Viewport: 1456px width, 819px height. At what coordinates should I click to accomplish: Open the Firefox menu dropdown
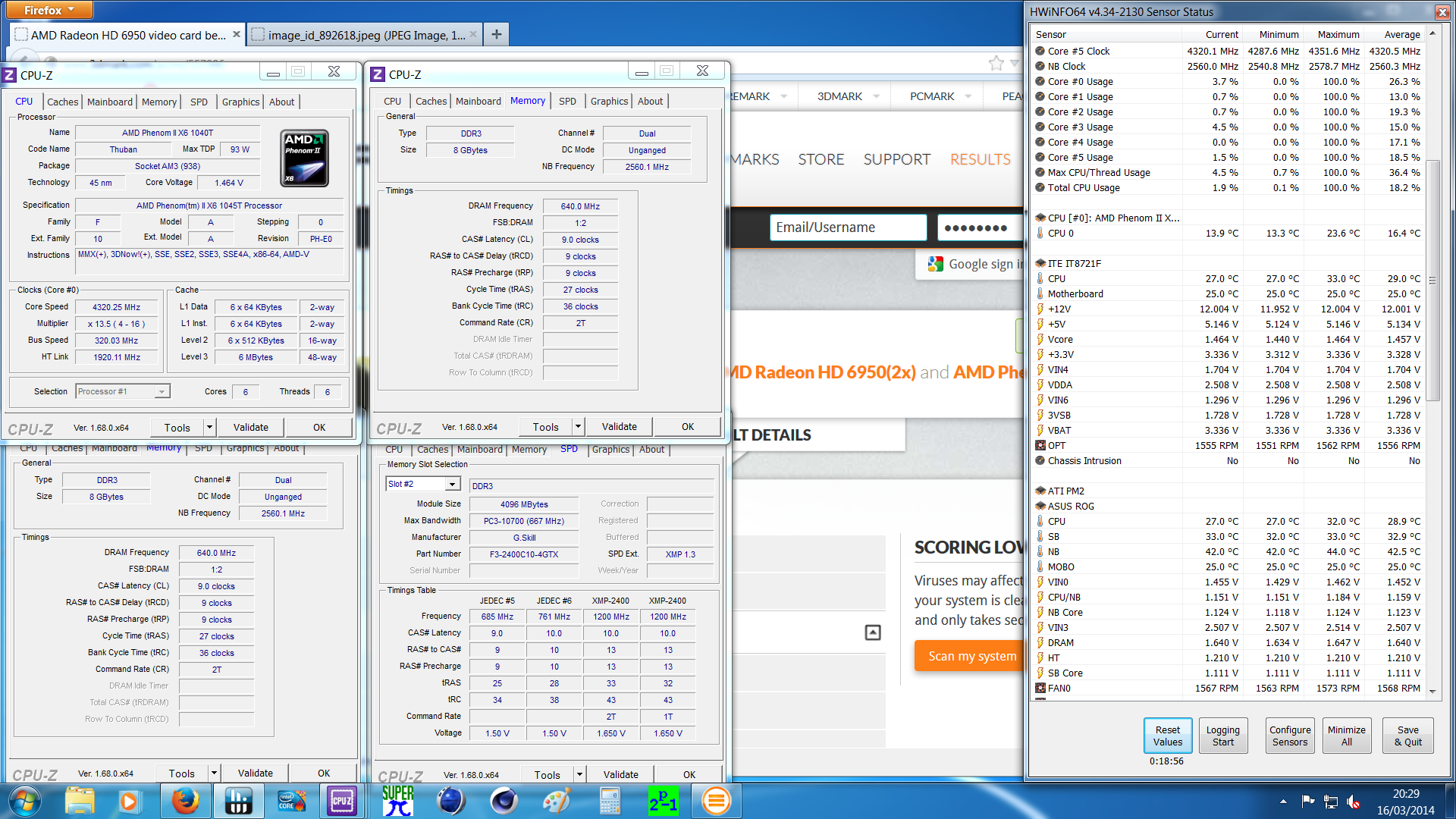[x=49, y=10]
